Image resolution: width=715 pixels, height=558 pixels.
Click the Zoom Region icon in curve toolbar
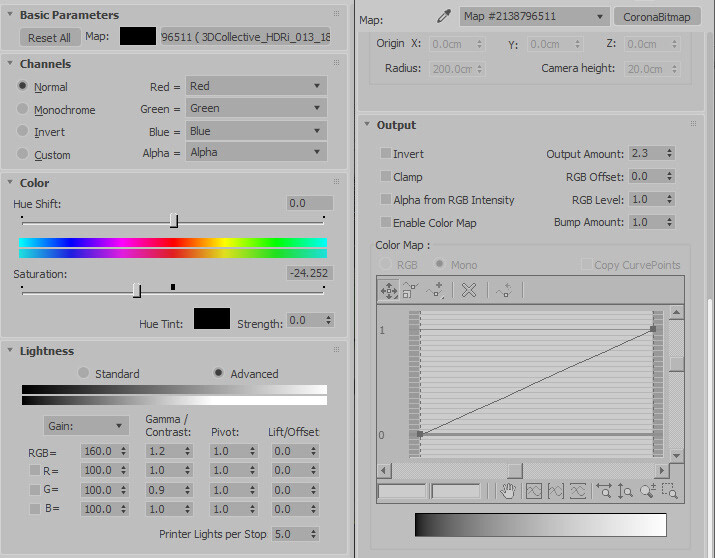(669, 491)
